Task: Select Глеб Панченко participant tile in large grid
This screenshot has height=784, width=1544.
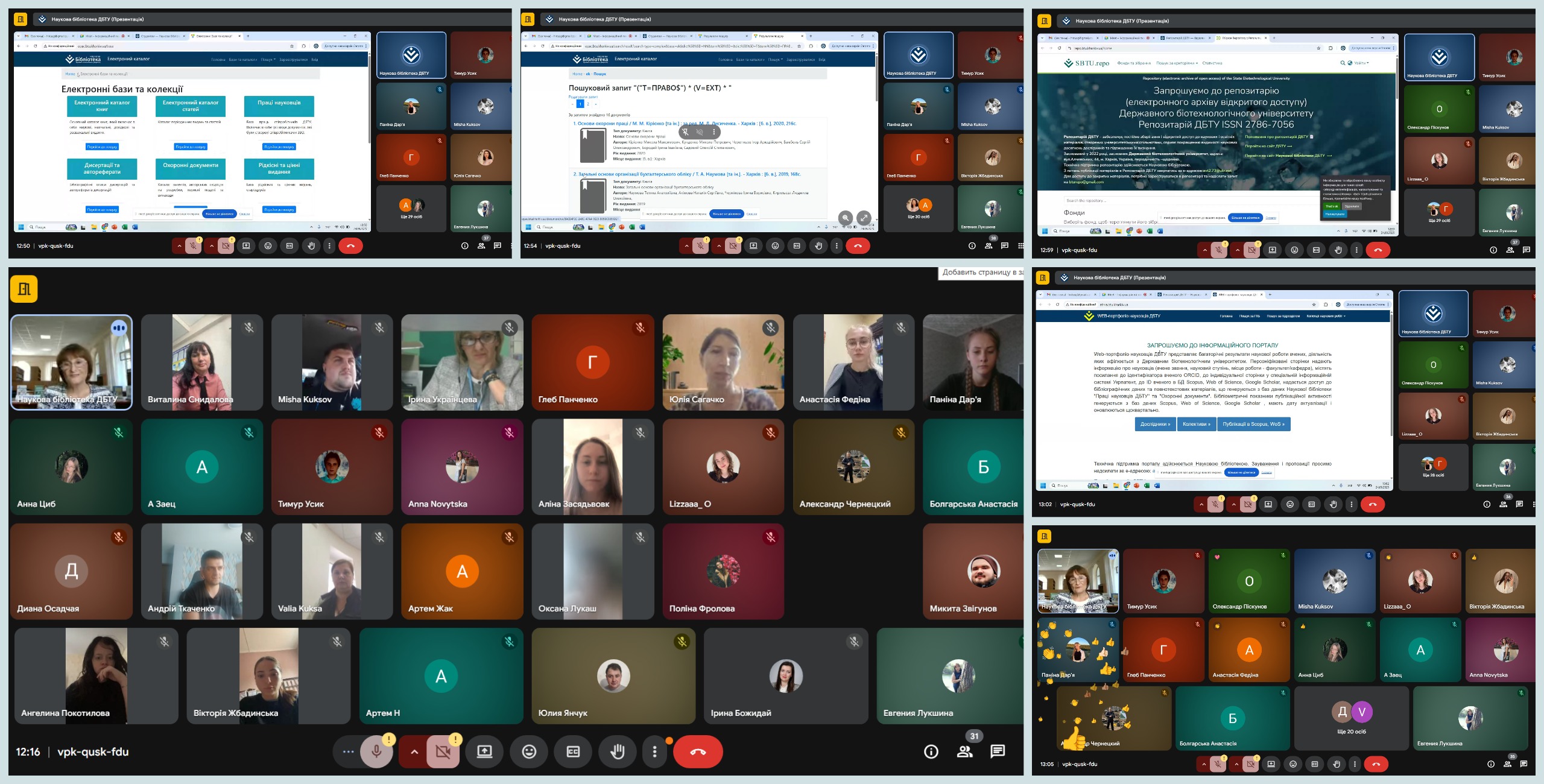Action: coord(592,362)
